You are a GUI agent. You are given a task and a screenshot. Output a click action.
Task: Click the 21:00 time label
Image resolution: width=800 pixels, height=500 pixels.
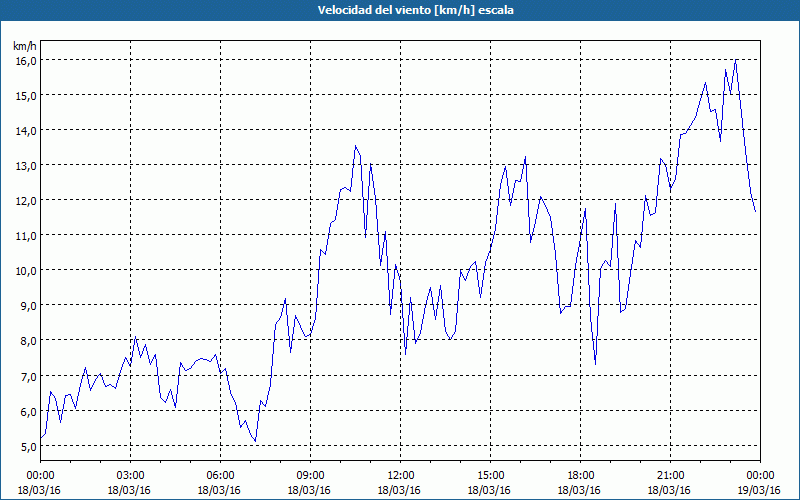(670, 476)
